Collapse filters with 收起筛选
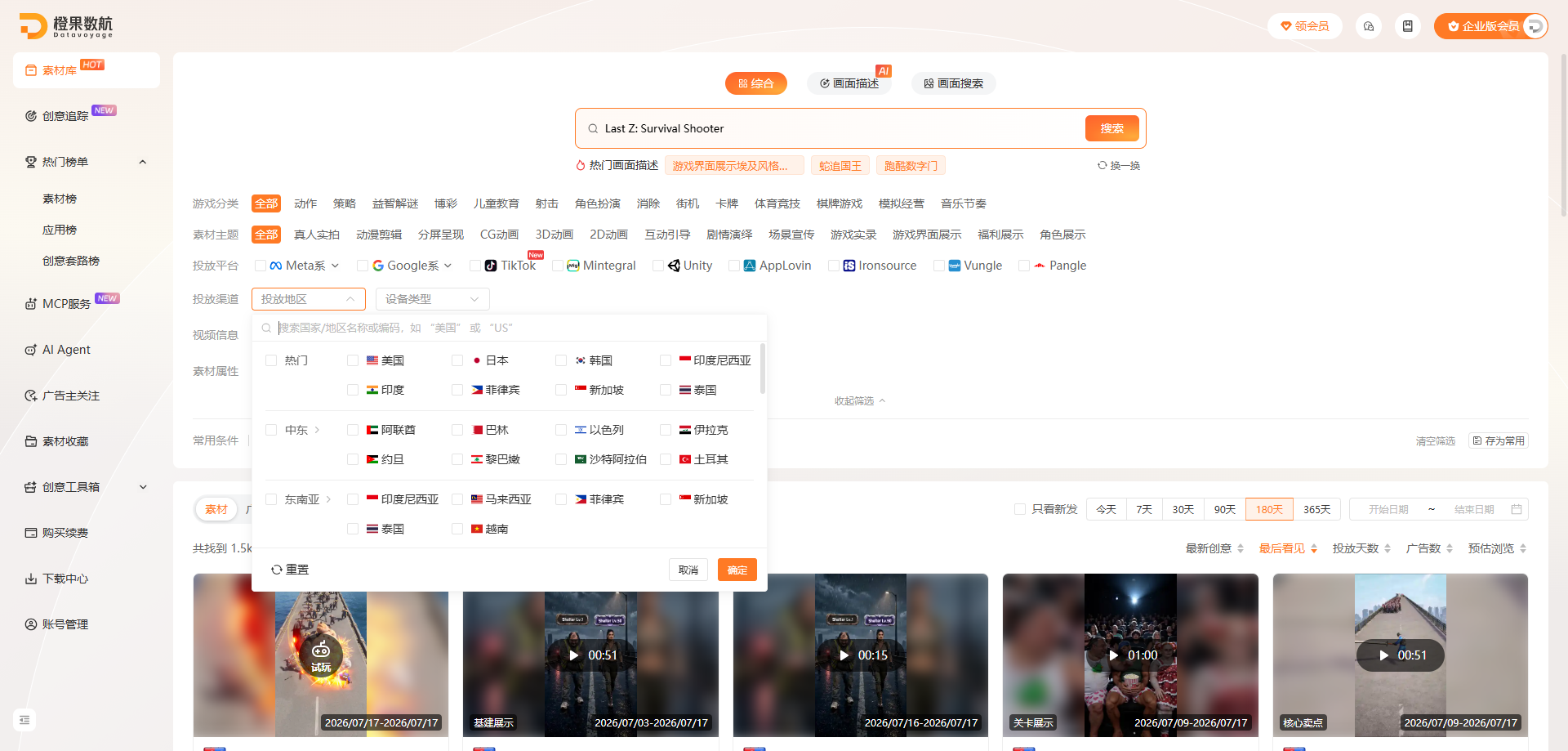This screenshot has height=751, width=1568. [860, 401]
